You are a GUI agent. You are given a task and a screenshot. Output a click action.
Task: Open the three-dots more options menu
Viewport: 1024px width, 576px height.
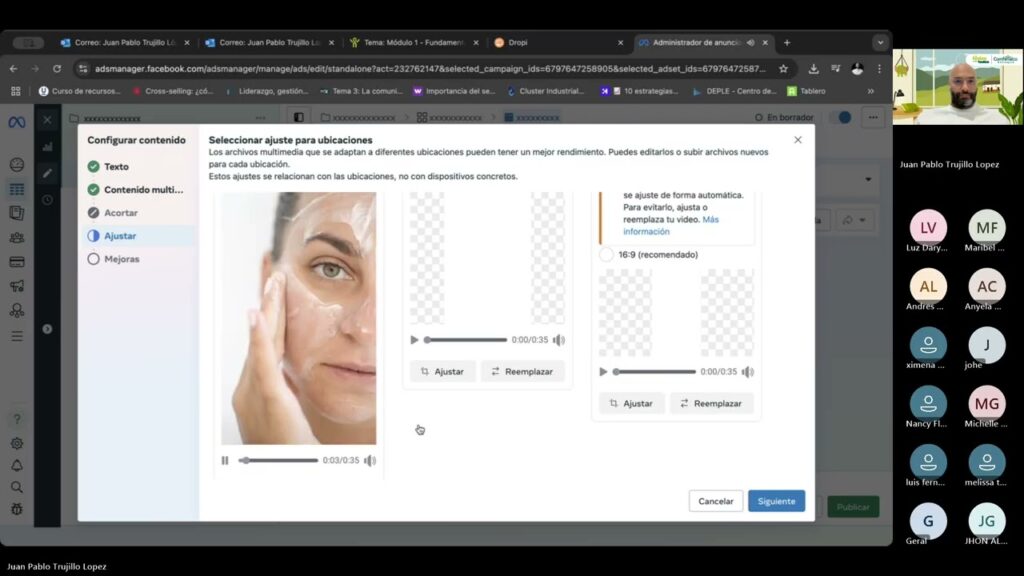pyautogui.click(x=875, y=117)
